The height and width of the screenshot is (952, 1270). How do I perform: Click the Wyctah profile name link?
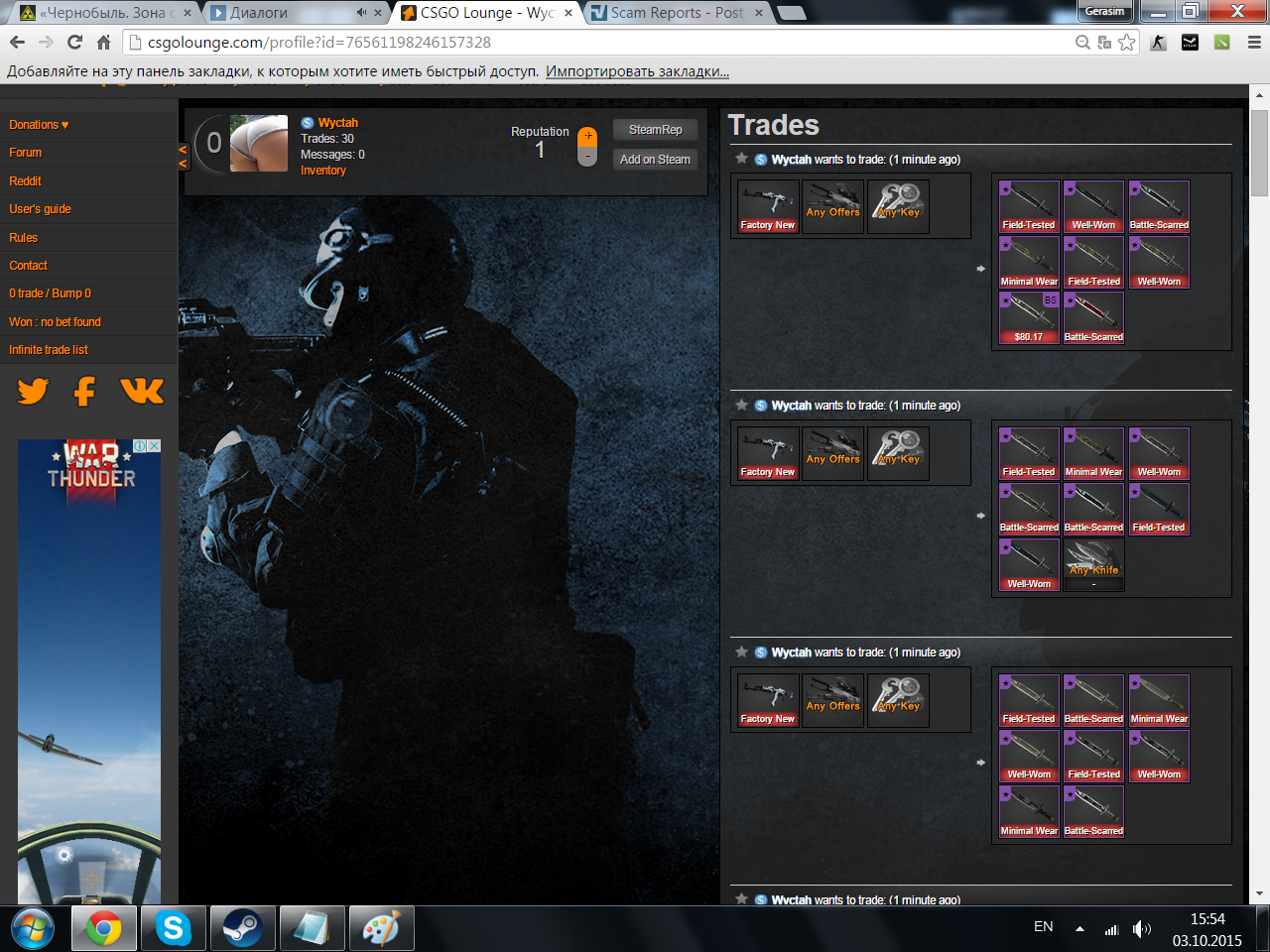click(x=338, y=123)
